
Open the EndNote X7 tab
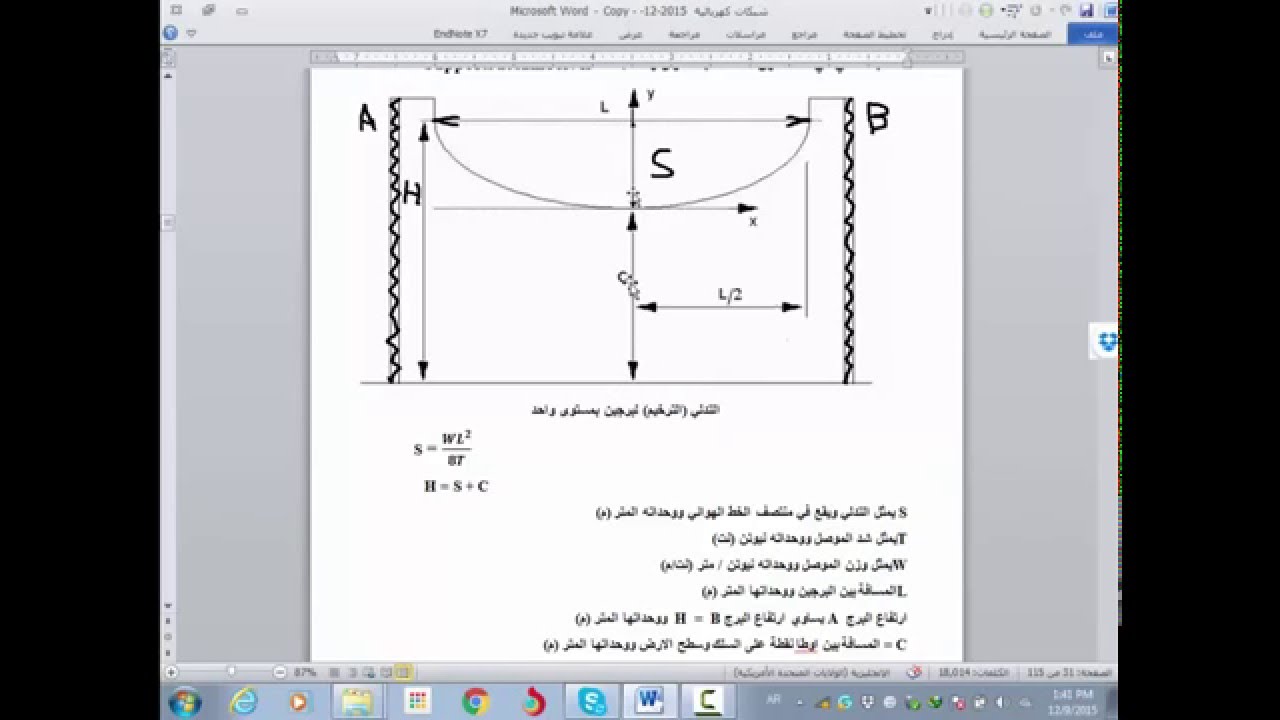(460, 33)
